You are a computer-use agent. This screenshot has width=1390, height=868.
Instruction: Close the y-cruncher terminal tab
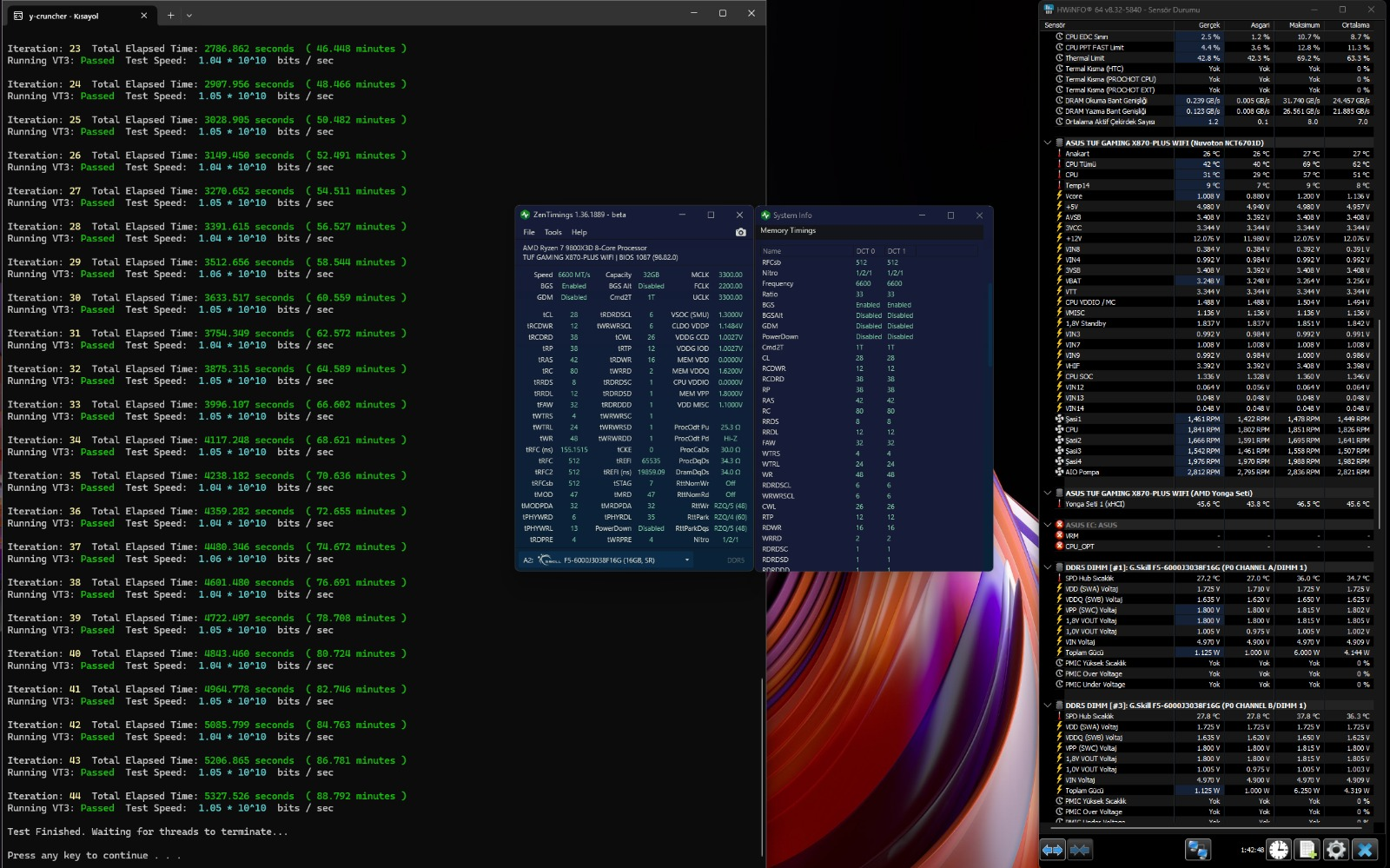tap(144, 16)
